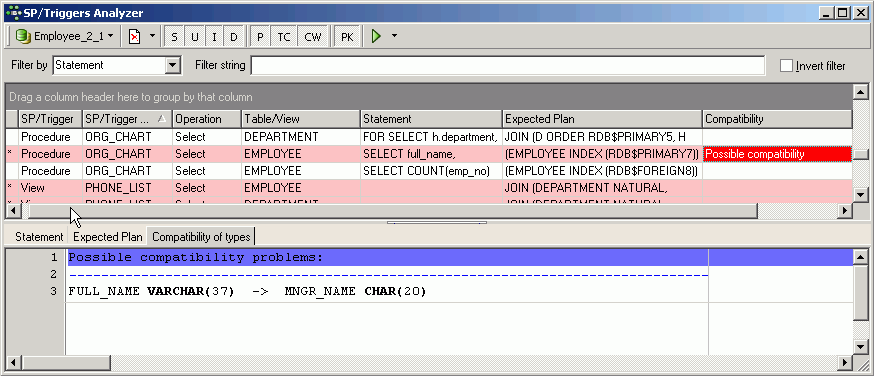
Task: Toggle the I (Insert) filter button
Action: [214, 37]
